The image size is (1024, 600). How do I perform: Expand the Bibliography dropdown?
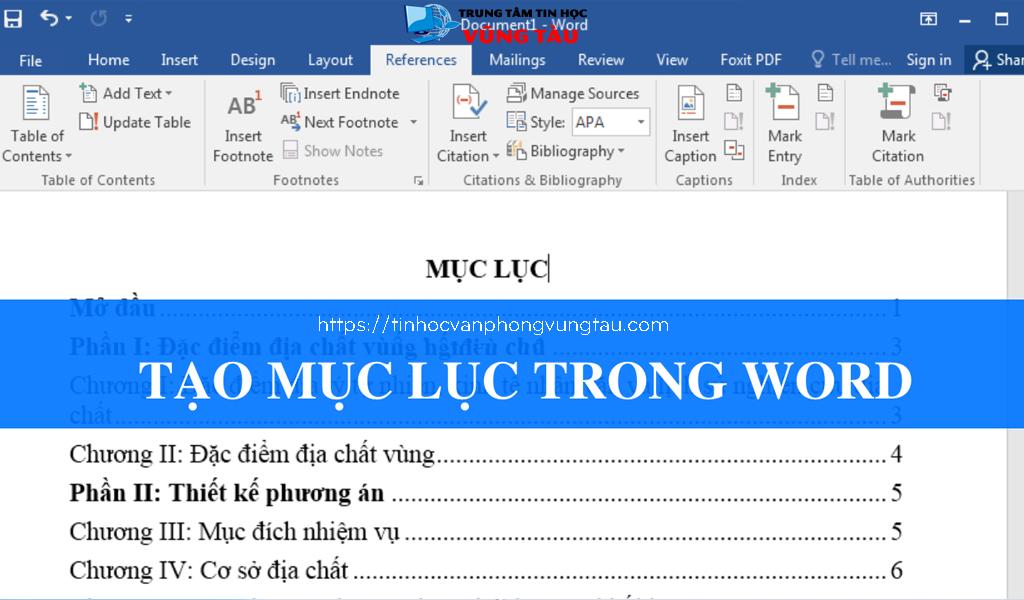pos(566,151)
